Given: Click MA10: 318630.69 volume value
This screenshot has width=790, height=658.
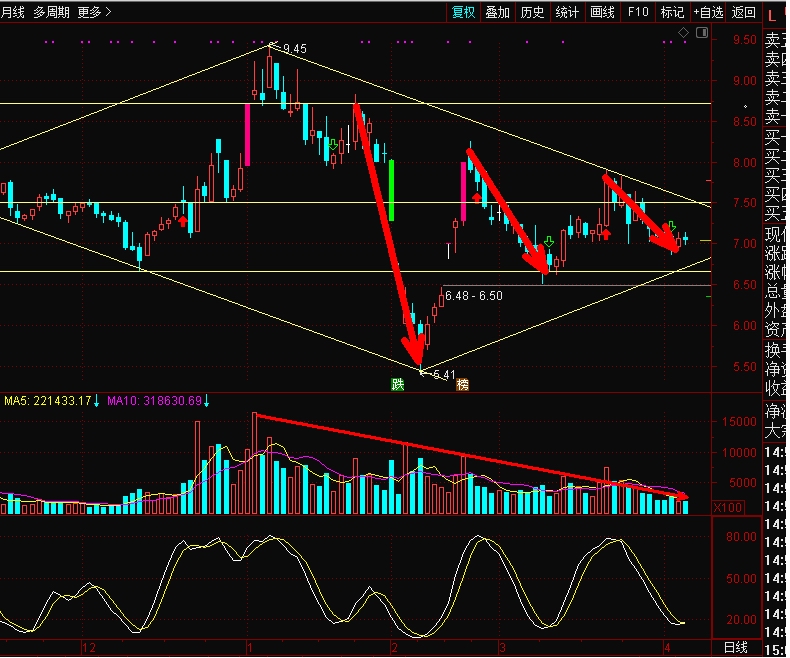Looking at the screenshot, I should (155, 401).
